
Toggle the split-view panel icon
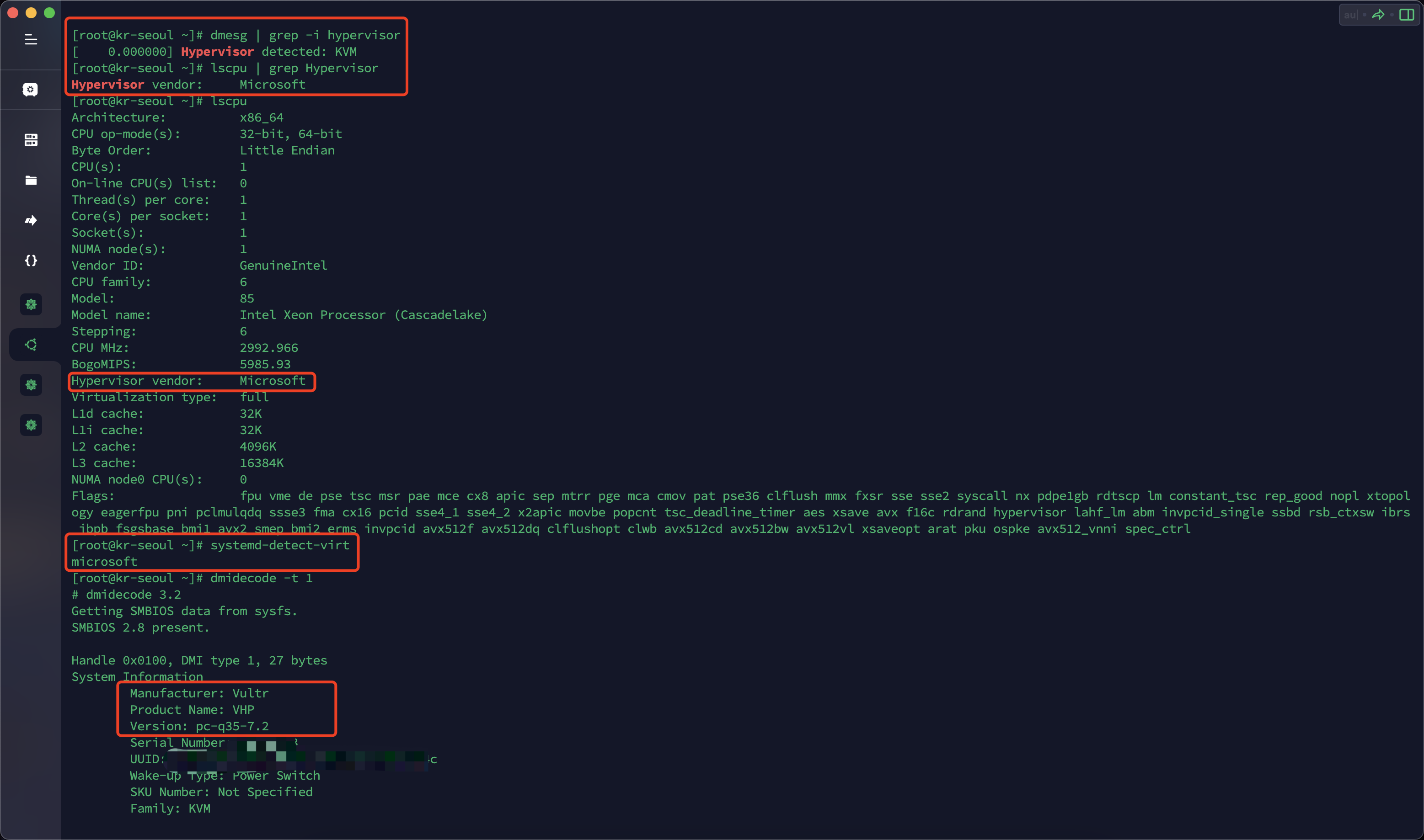point(1407,14)
